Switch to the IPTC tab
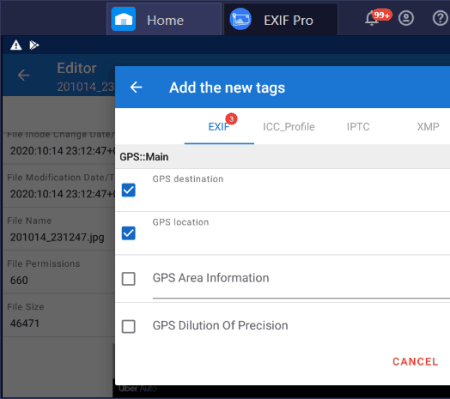The image size is (450, 399). click(358, 127)
